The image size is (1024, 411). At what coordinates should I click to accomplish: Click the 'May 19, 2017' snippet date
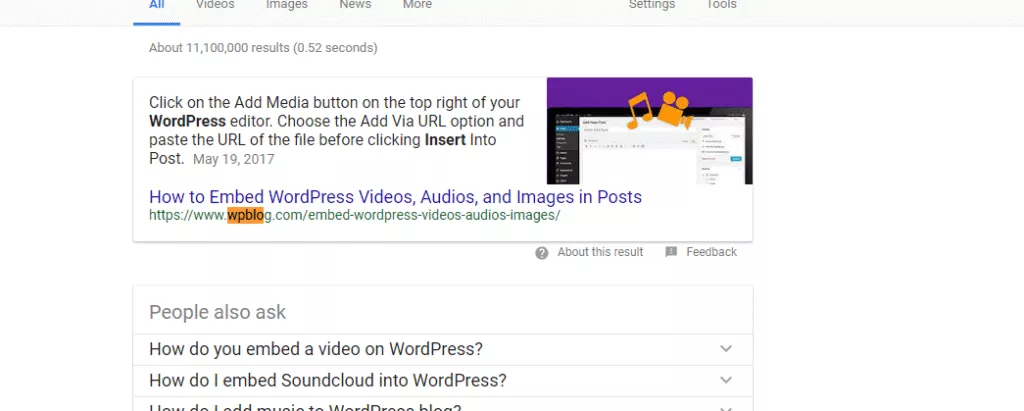234,159
